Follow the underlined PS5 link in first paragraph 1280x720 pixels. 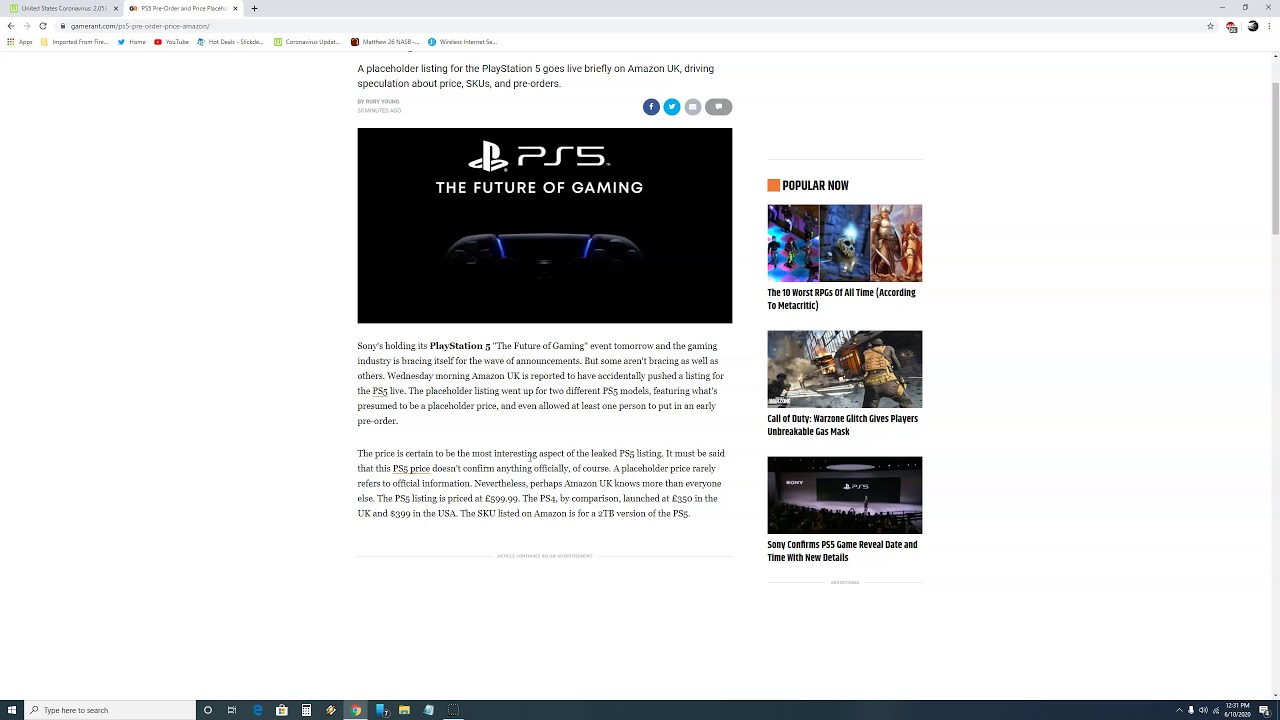(380, 391)
